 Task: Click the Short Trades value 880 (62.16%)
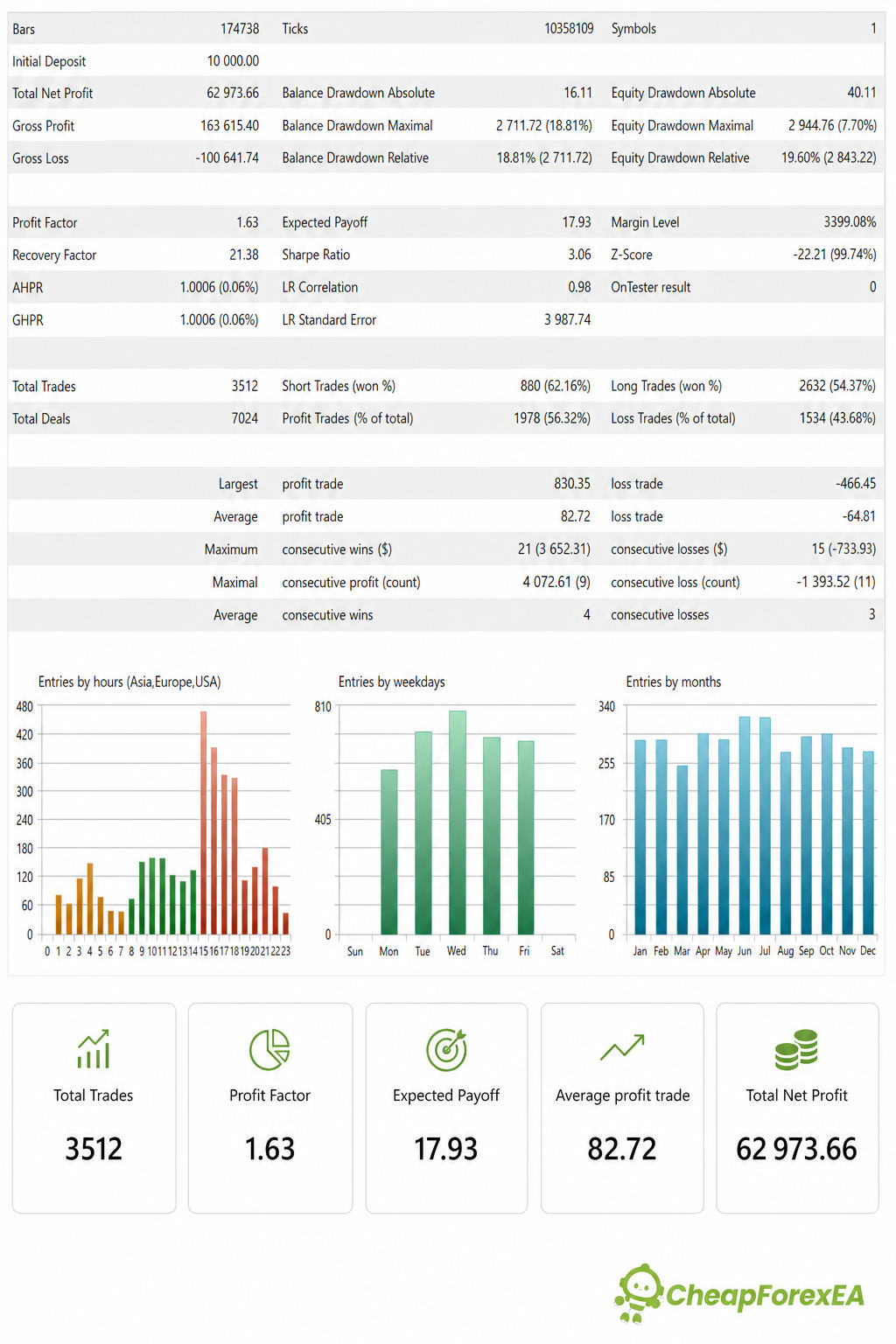click(x=556, y=386)
